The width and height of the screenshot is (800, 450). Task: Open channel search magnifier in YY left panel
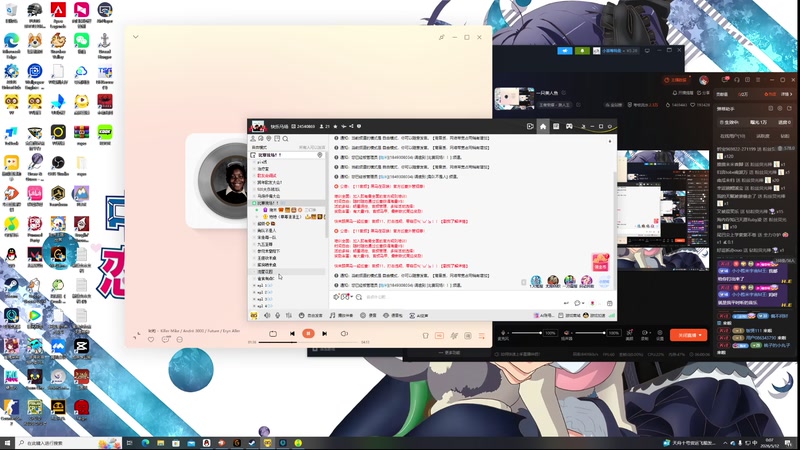coord(285,139)
